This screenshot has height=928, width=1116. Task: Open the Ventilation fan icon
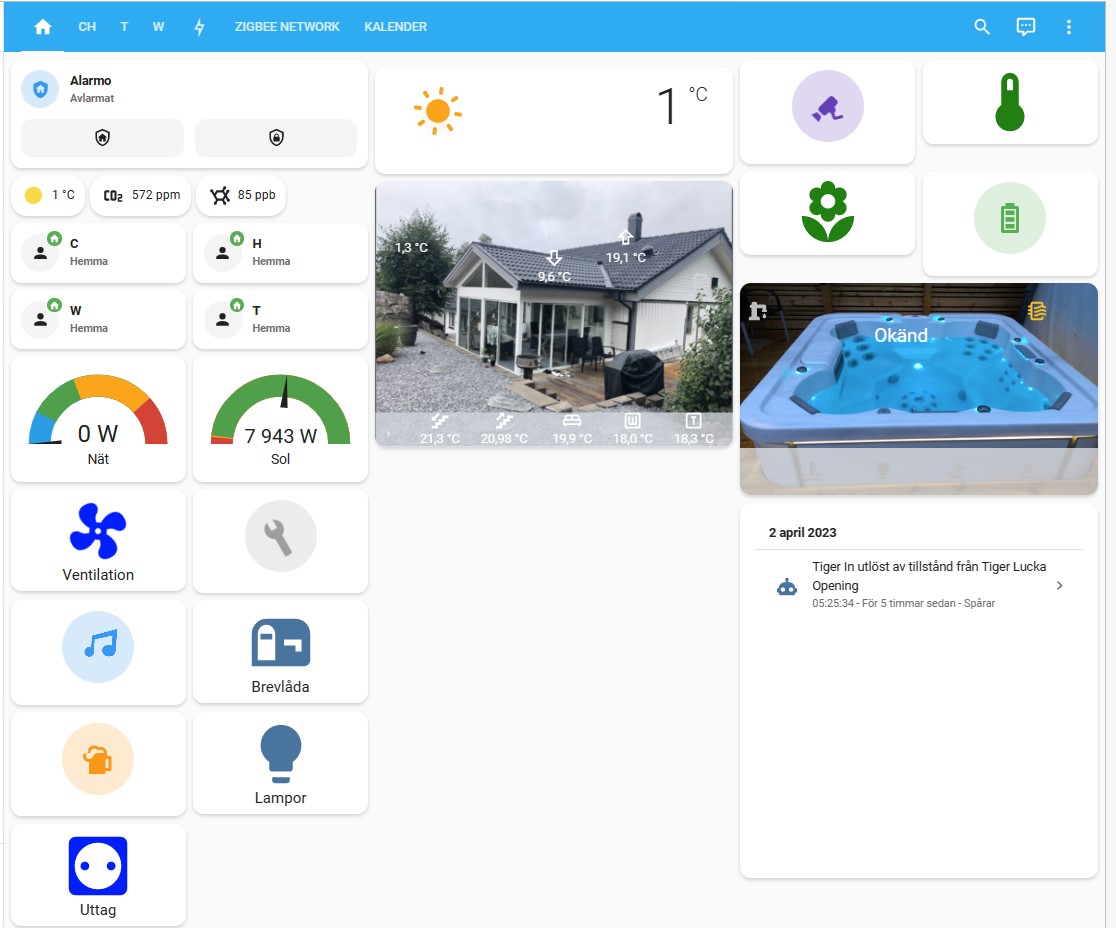coord(98,531)
